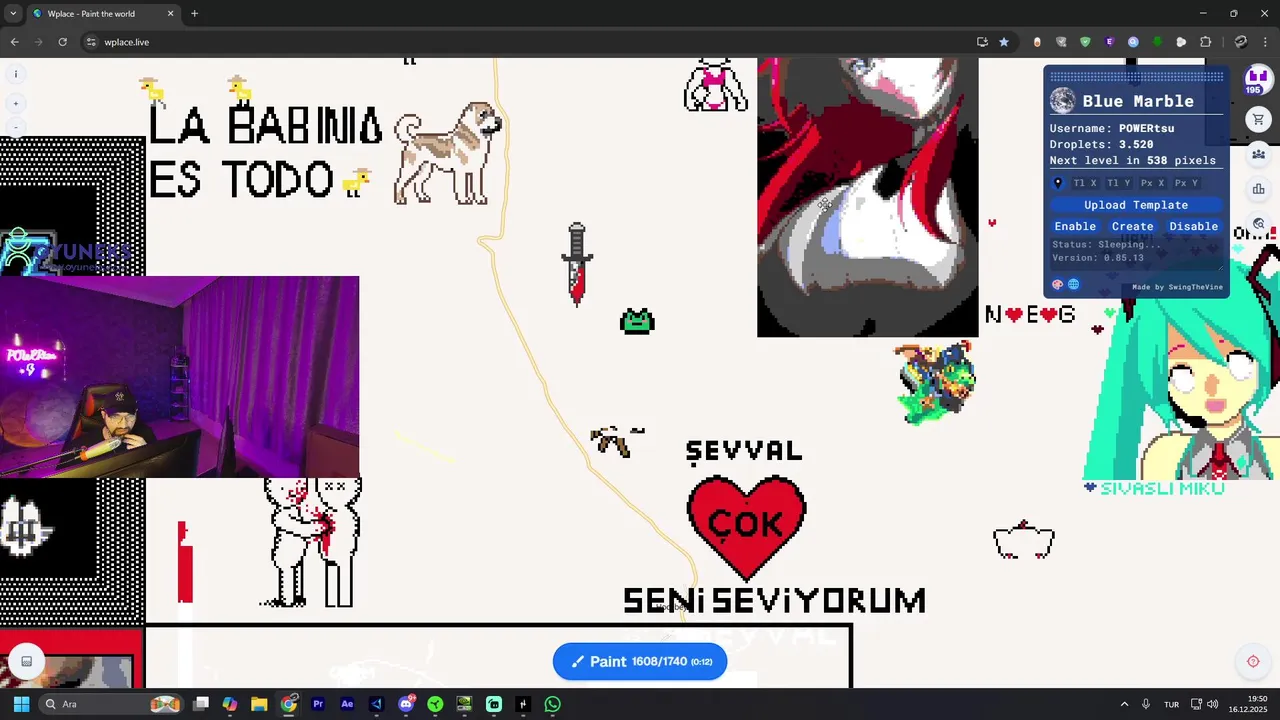The image size is (1280, 720).
Task: Open Adobe After Effects from taskbar
Action: point(347,704)
